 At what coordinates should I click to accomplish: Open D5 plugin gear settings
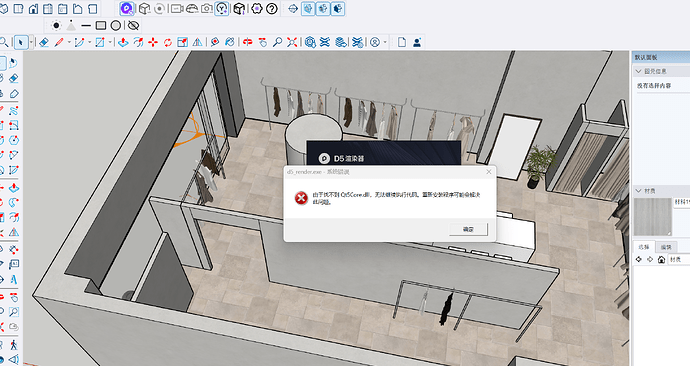click(257, 8)
